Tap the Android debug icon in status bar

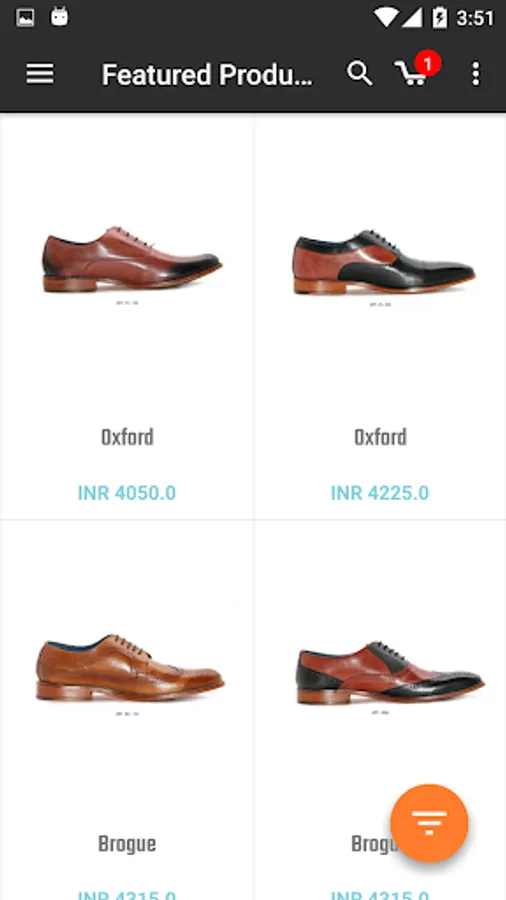click(59, 17)
